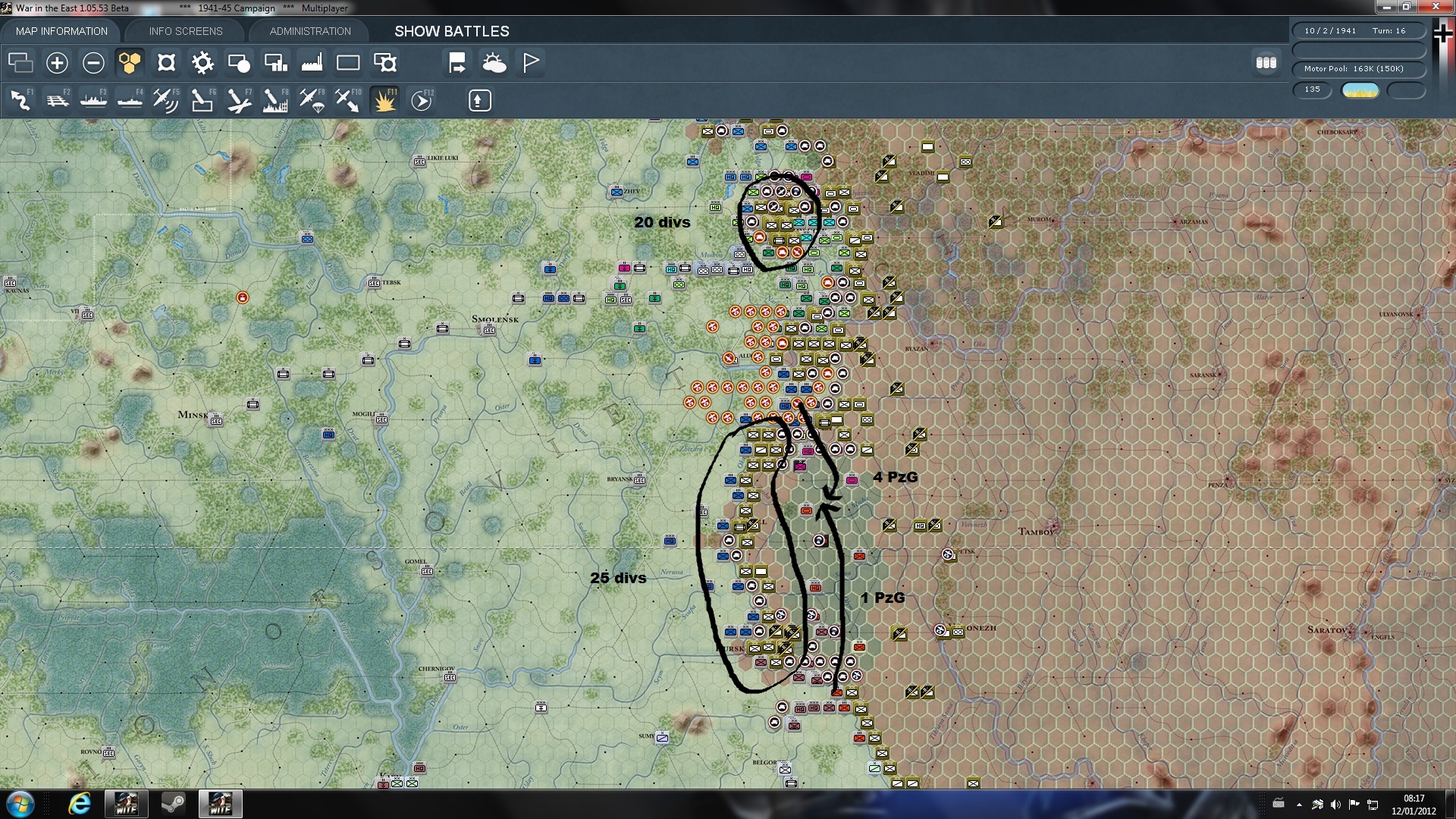Click End turn (F12) icon
1456x819 pixels.
click(x=421, y=100)
